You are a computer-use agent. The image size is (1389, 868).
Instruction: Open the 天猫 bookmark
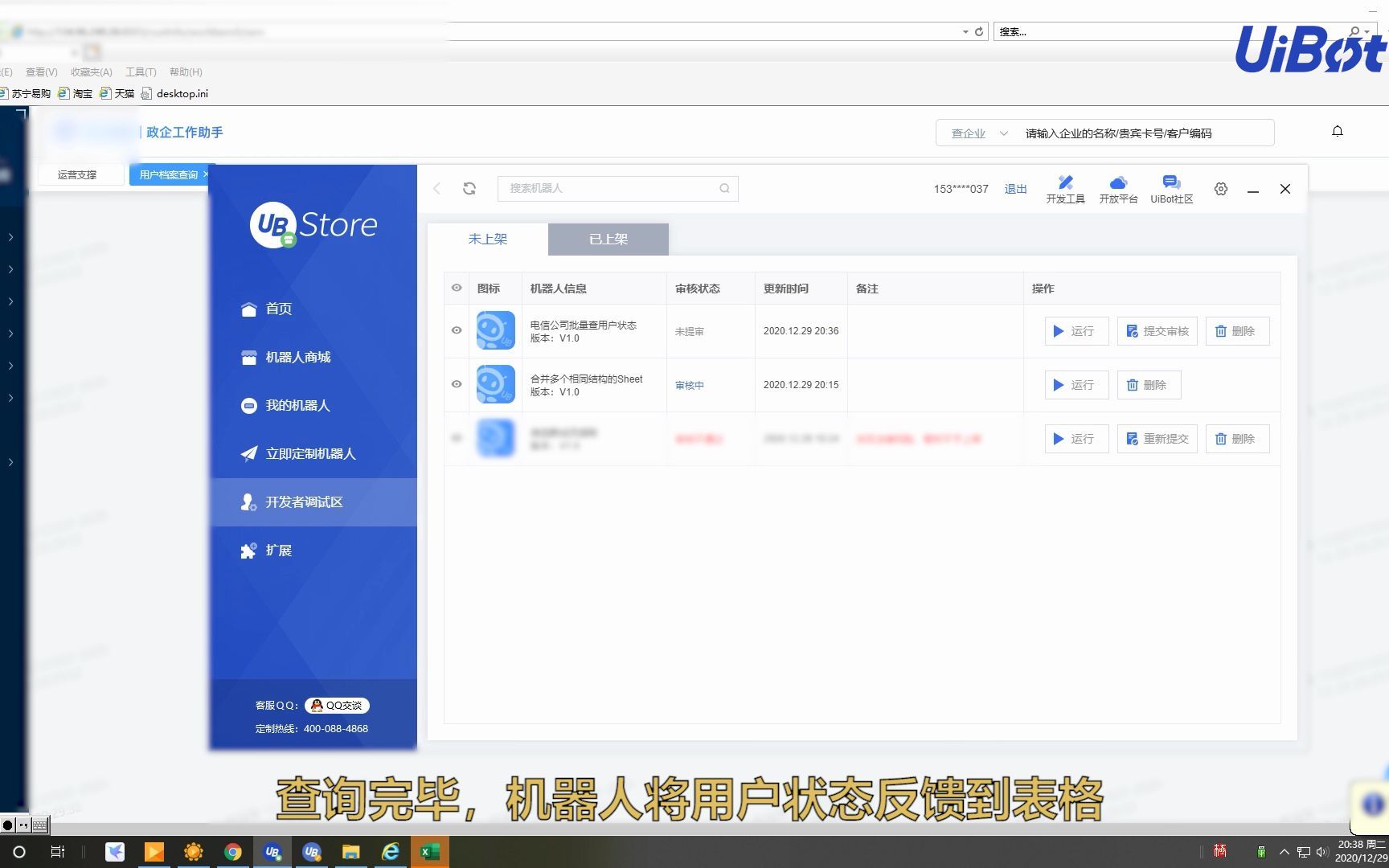(x=117, y=93)
